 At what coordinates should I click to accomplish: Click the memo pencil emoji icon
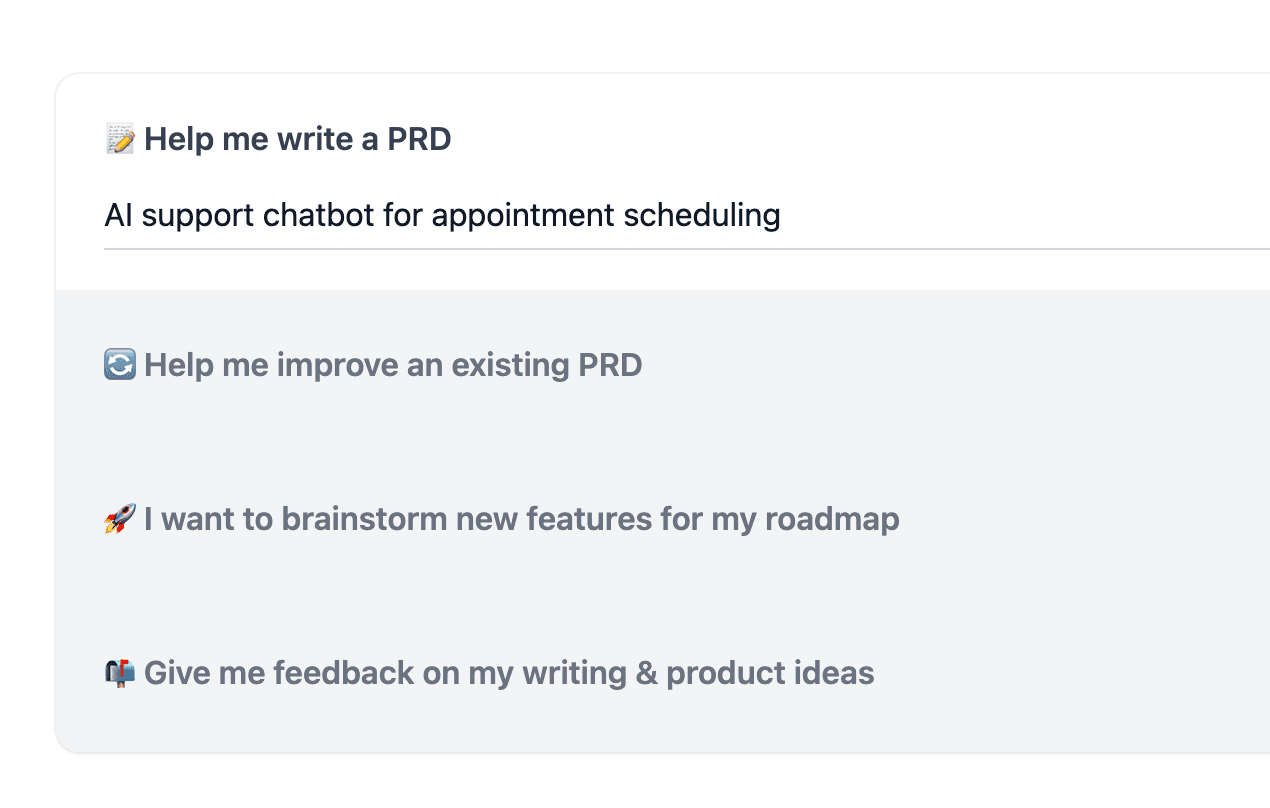(120, 139)
